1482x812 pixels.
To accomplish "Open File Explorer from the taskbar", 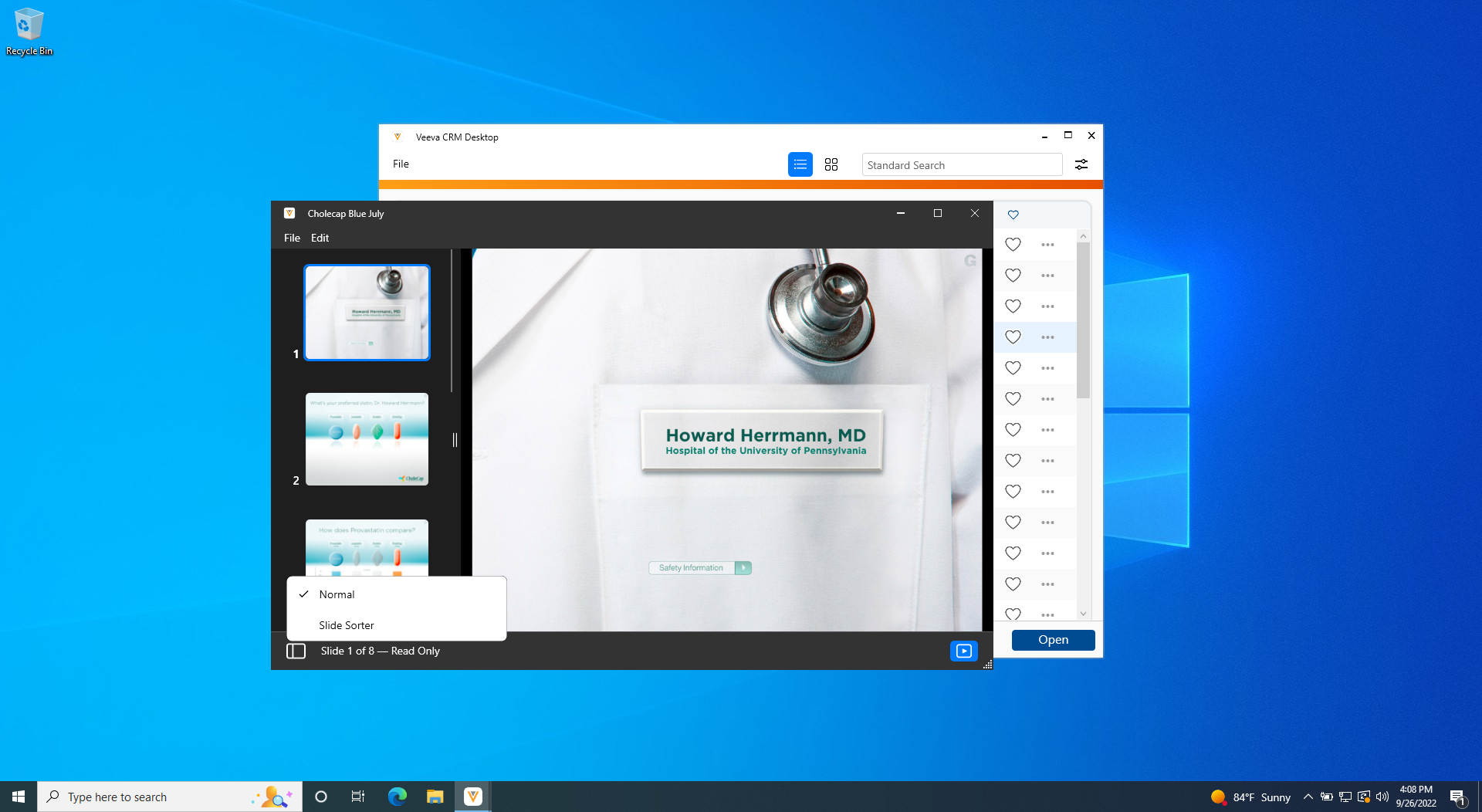I will [x=435, y=797].
